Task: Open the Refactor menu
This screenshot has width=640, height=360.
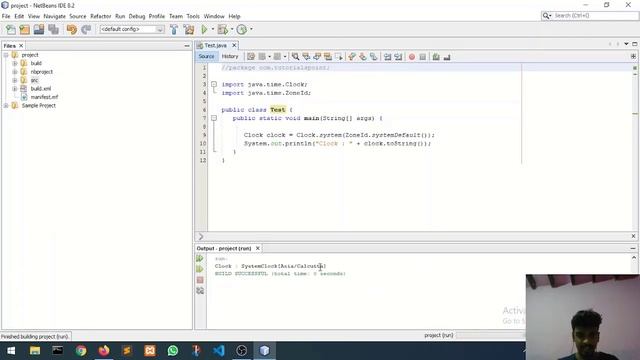Action: click(100, 16)
